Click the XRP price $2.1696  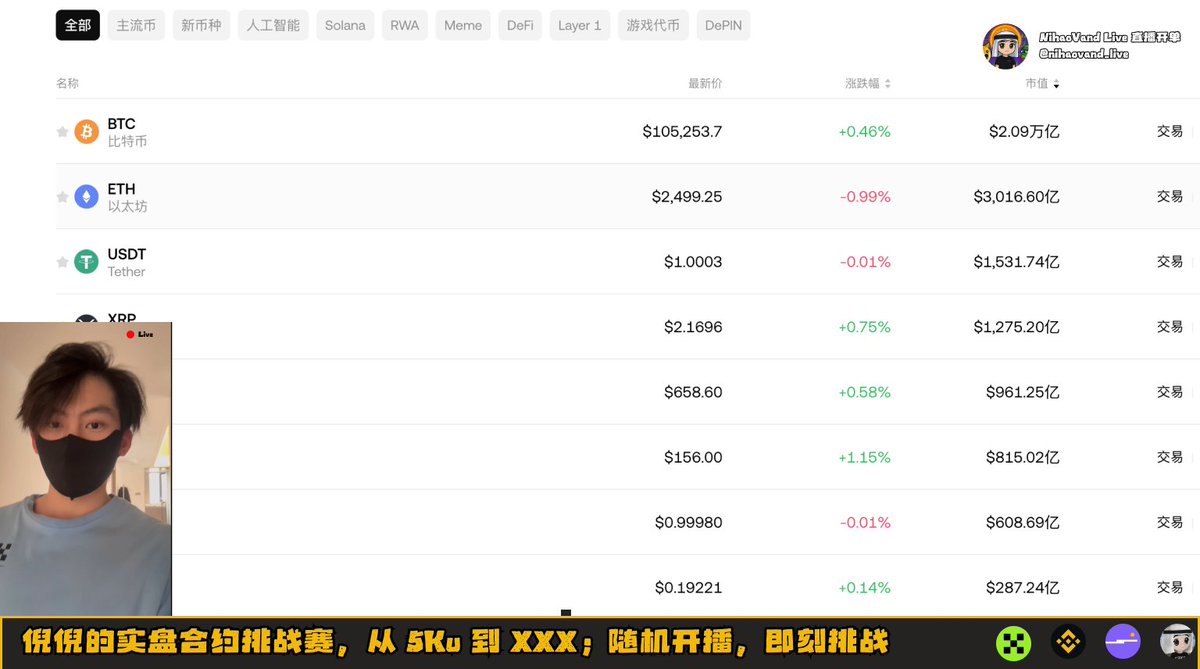click(x=693, y=327)
